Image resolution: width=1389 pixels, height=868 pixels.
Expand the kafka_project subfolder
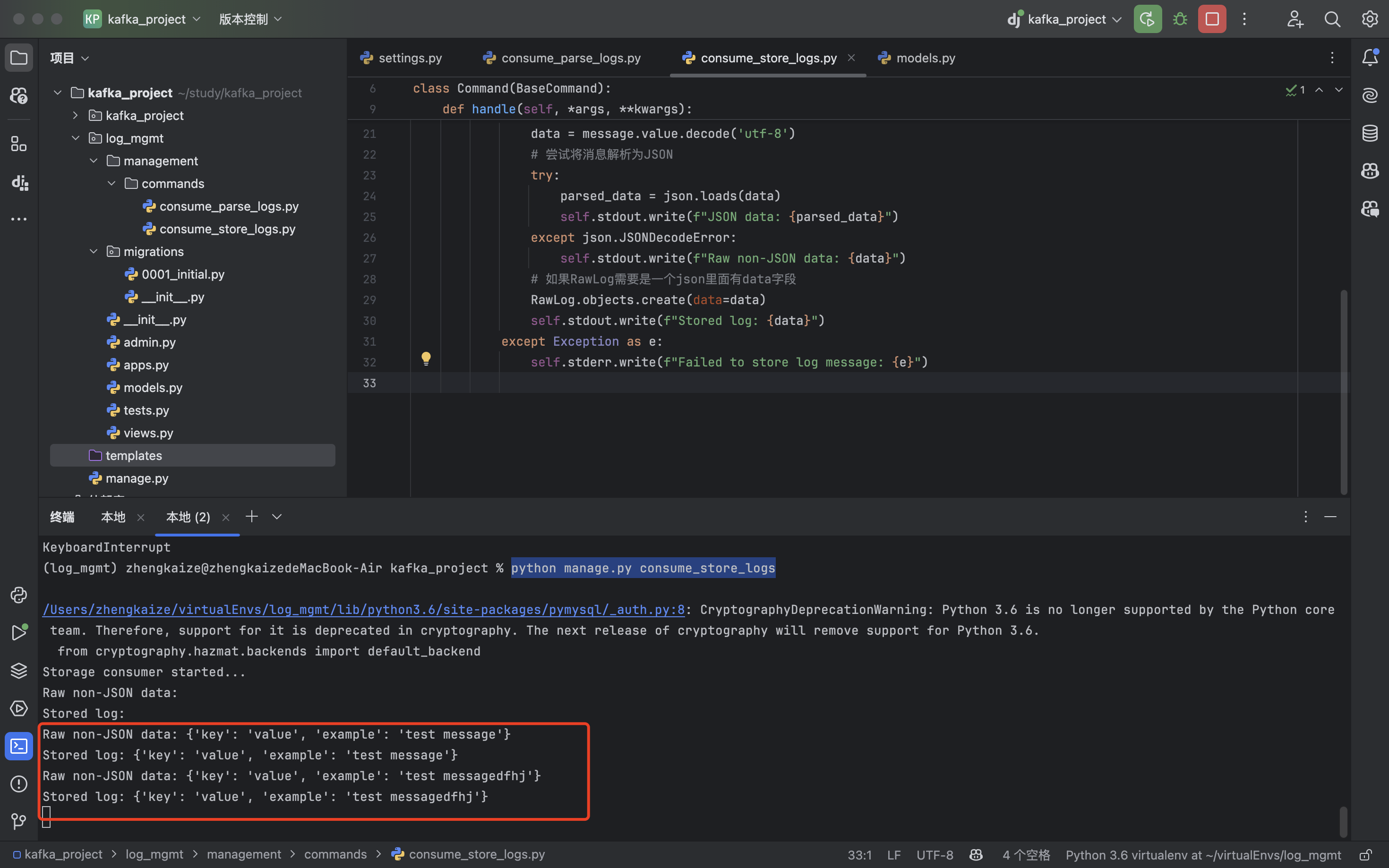click(75, 115)
